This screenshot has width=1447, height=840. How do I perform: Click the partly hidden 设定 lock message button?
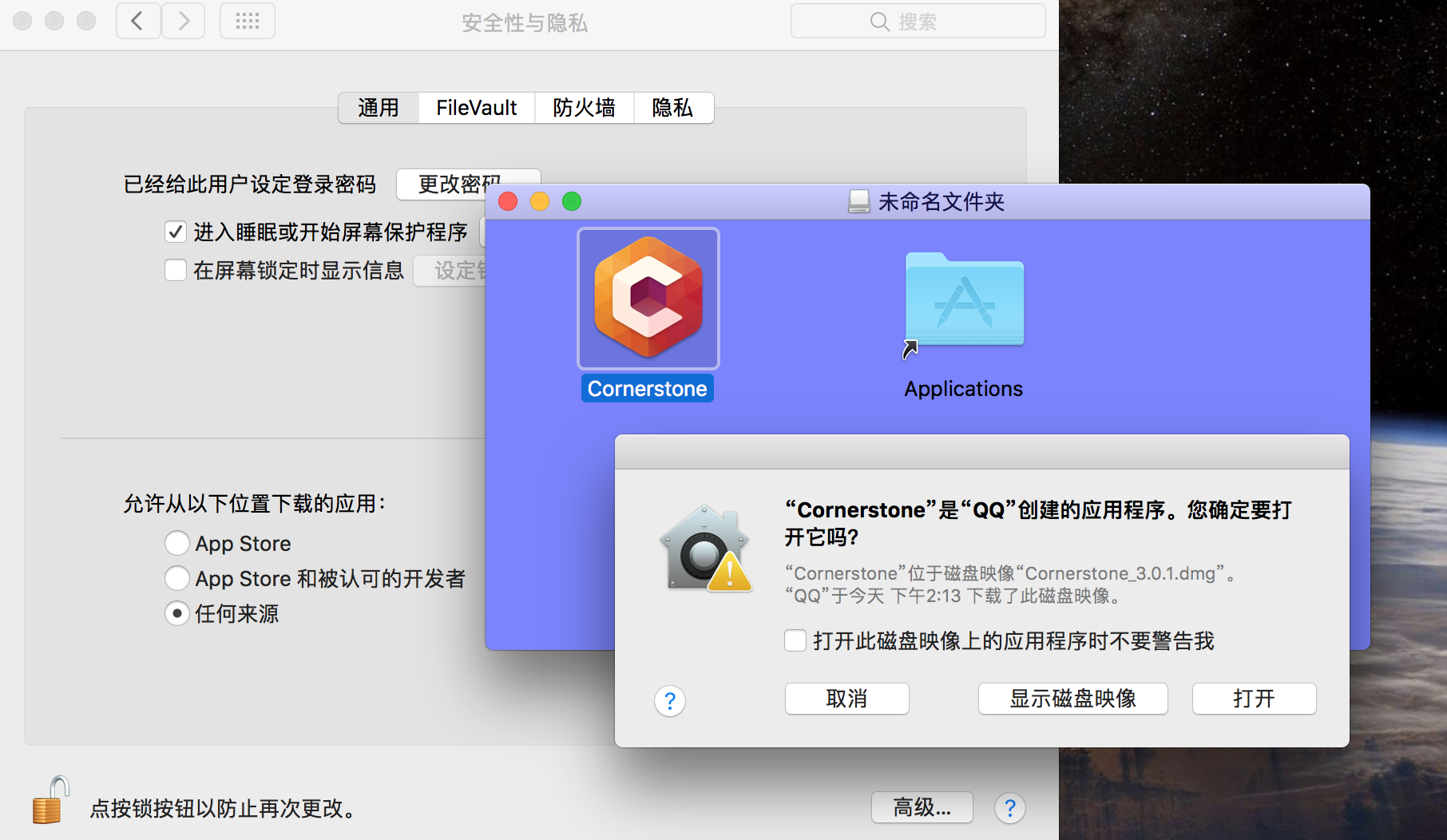[x=450, y=271]
